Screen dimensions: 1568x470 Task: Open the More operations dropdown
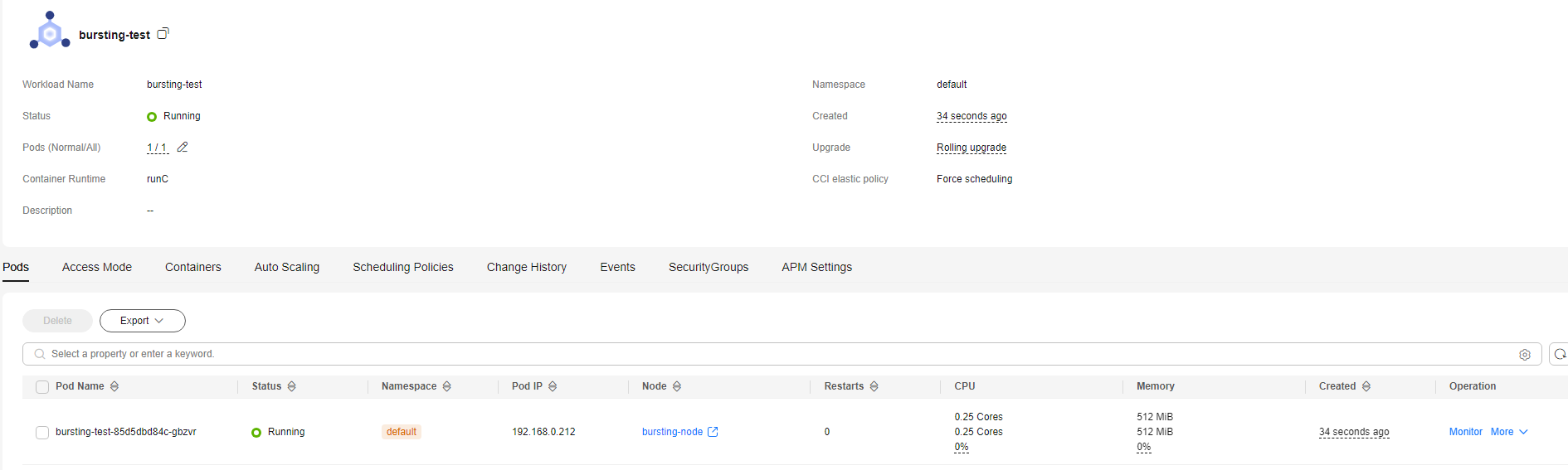point(1509,432)
